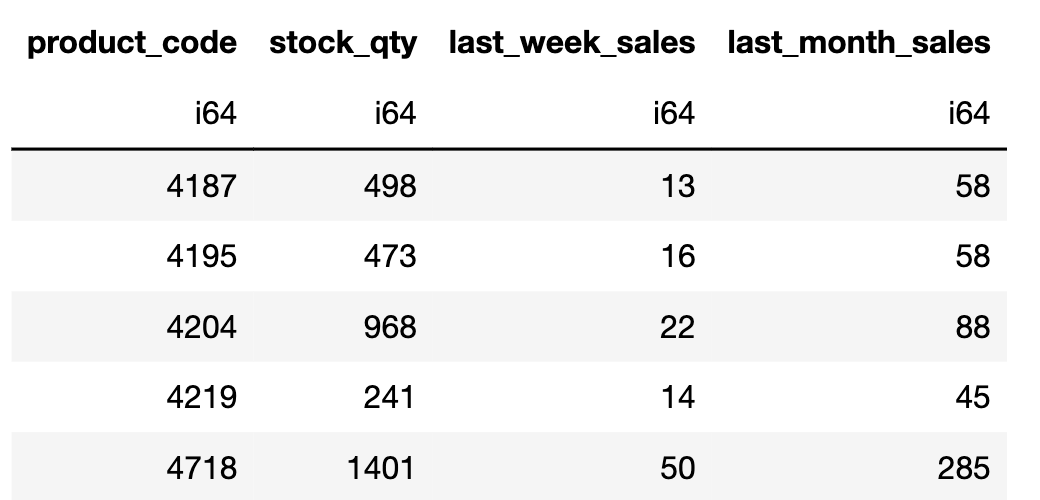
Task: Click last month sales value 285
Action: tap(964, 467)
